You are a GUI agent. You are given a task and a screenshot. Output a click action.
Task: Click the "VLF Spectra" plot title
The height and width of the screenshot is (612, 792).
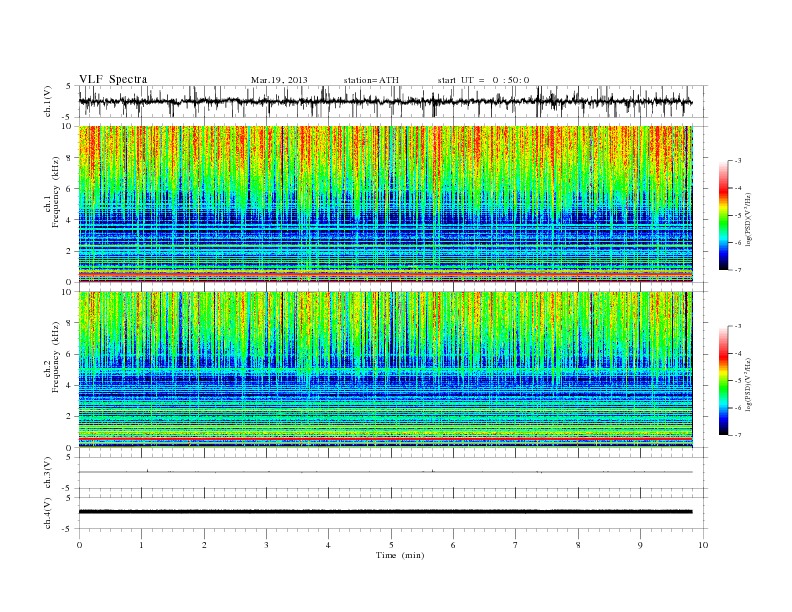pyautogui.click(x=113, y=79)
